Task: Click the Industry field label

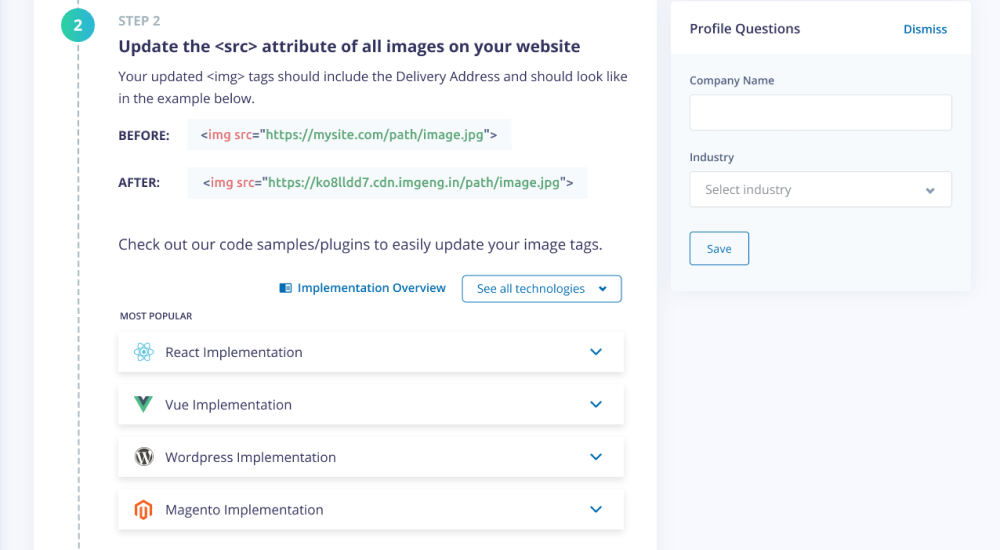Action: [x=711, y=157]
